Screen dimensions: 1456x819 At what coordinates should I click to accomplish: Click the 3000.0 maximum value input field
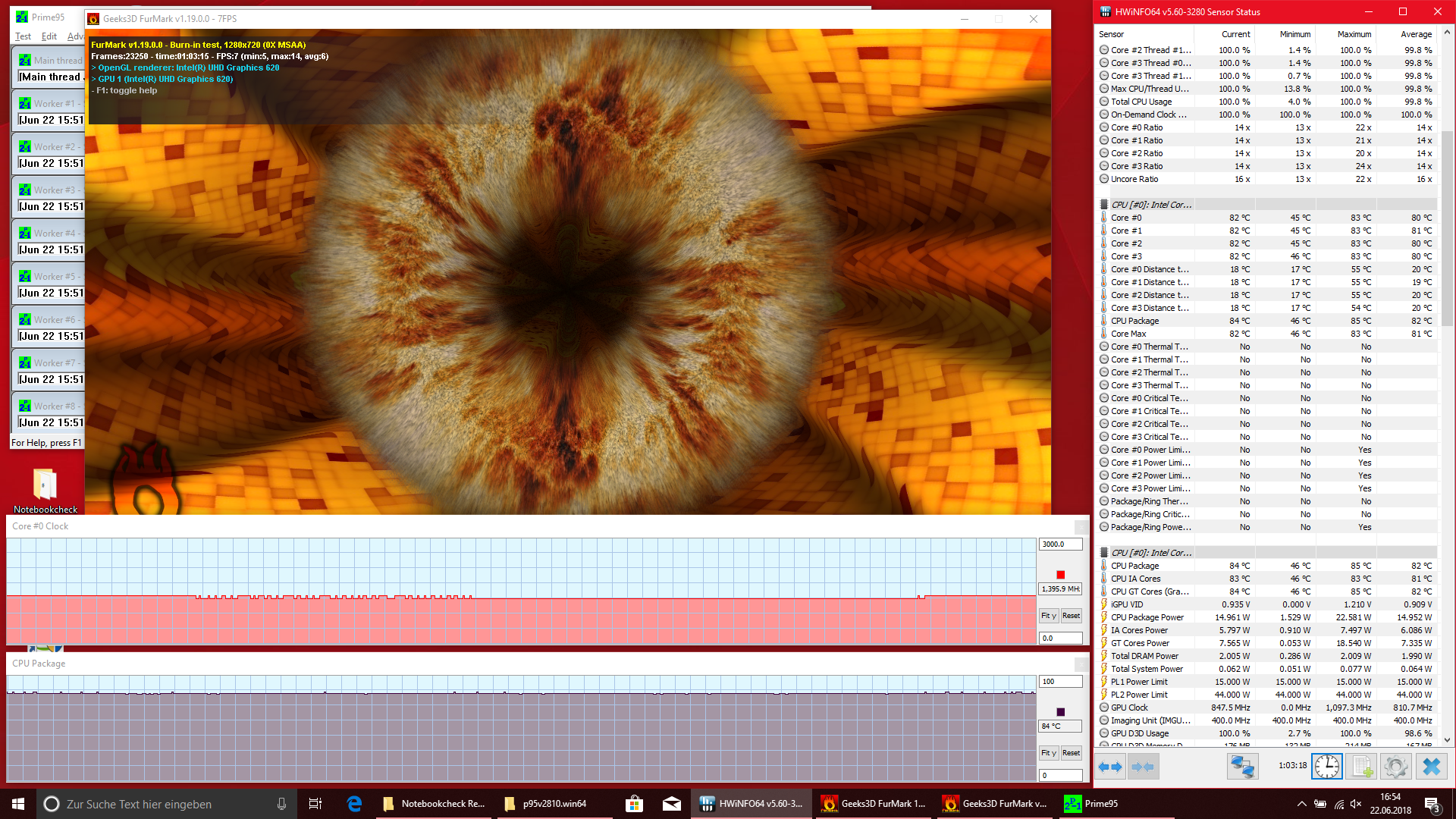(x=1059, y=544)
